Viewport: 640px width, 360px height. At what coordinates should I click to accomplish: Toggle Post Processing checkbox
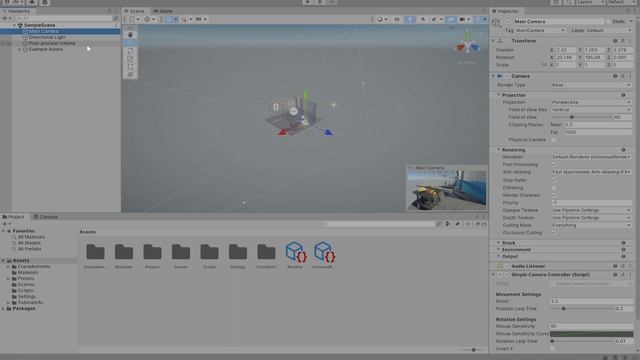[x=554, y=164]
